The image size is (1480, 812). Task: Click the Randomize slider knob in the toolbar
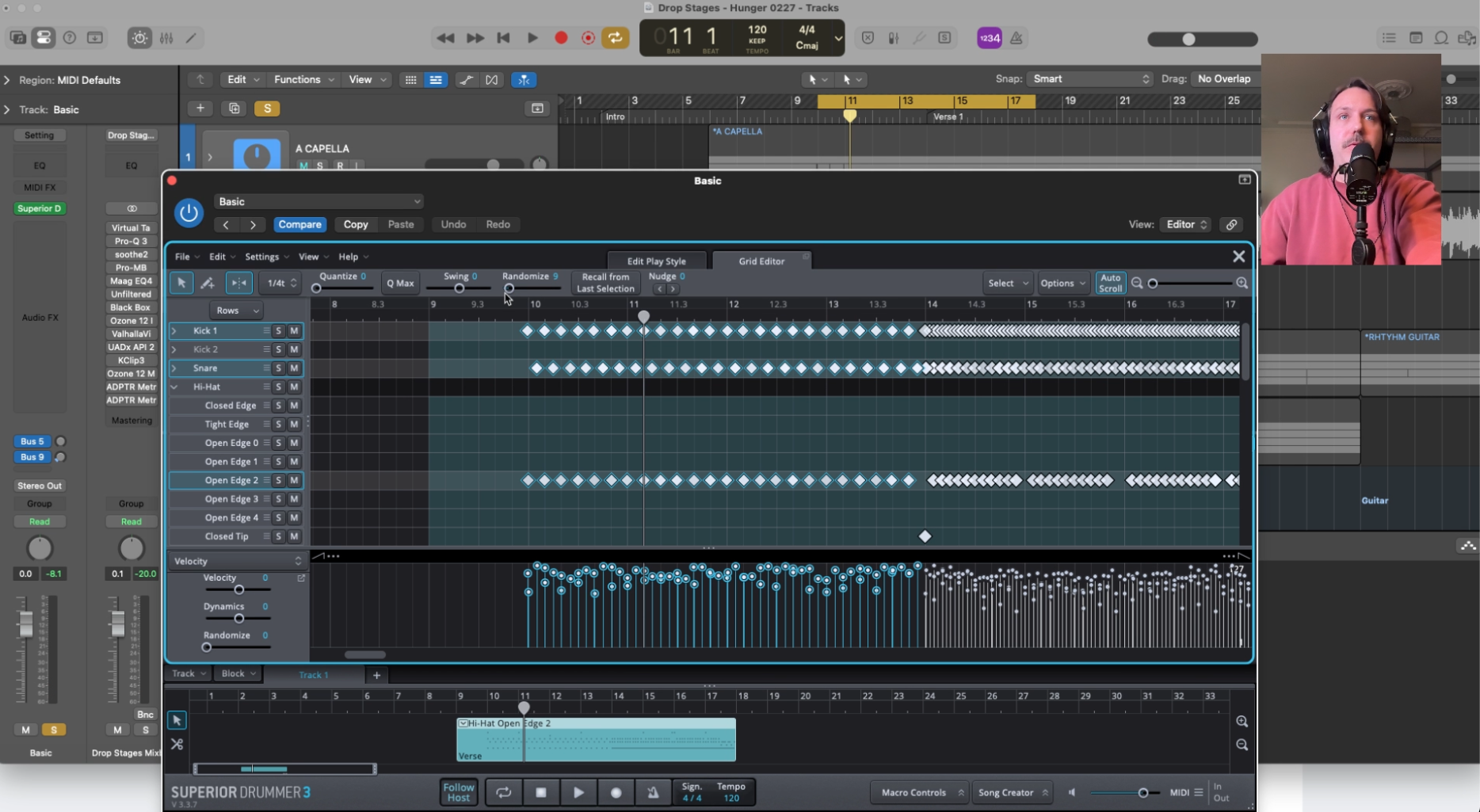(509, 288)
